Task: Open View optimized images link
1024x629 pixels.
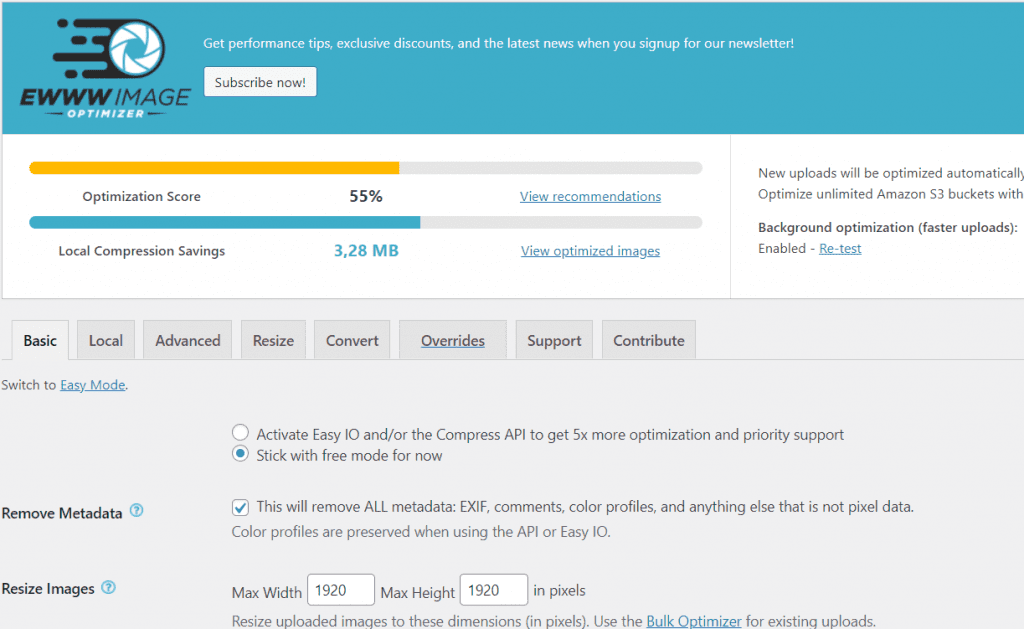Action: tap(590, 251)
